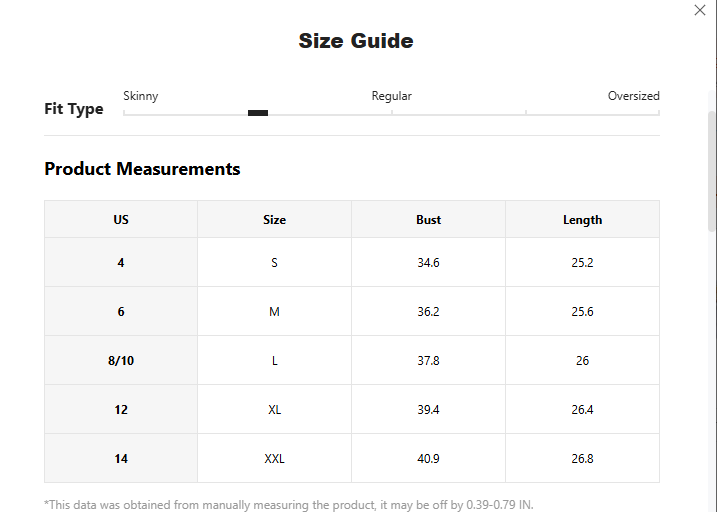The height and width of the screenshot is (512, 717).
Task: Click the size S cell
Action: [274, 263]
